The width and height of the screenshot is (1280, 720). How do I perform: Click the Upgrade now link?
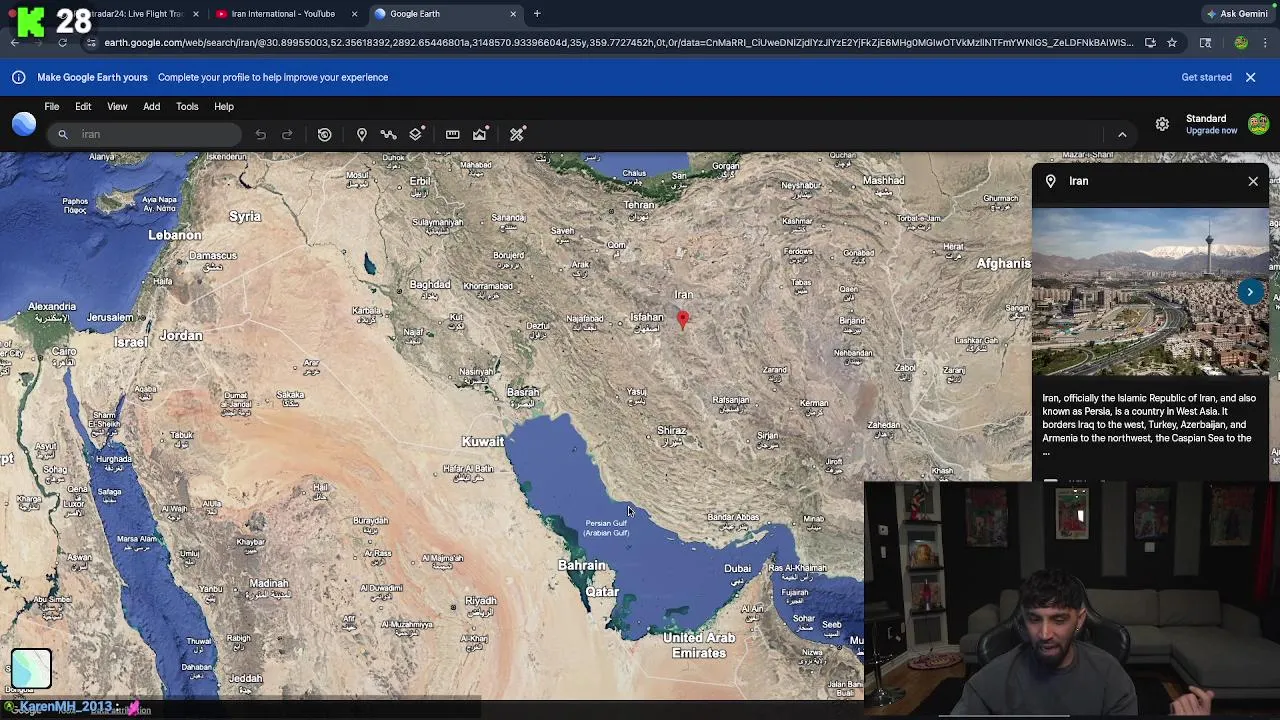(1211, 131)
